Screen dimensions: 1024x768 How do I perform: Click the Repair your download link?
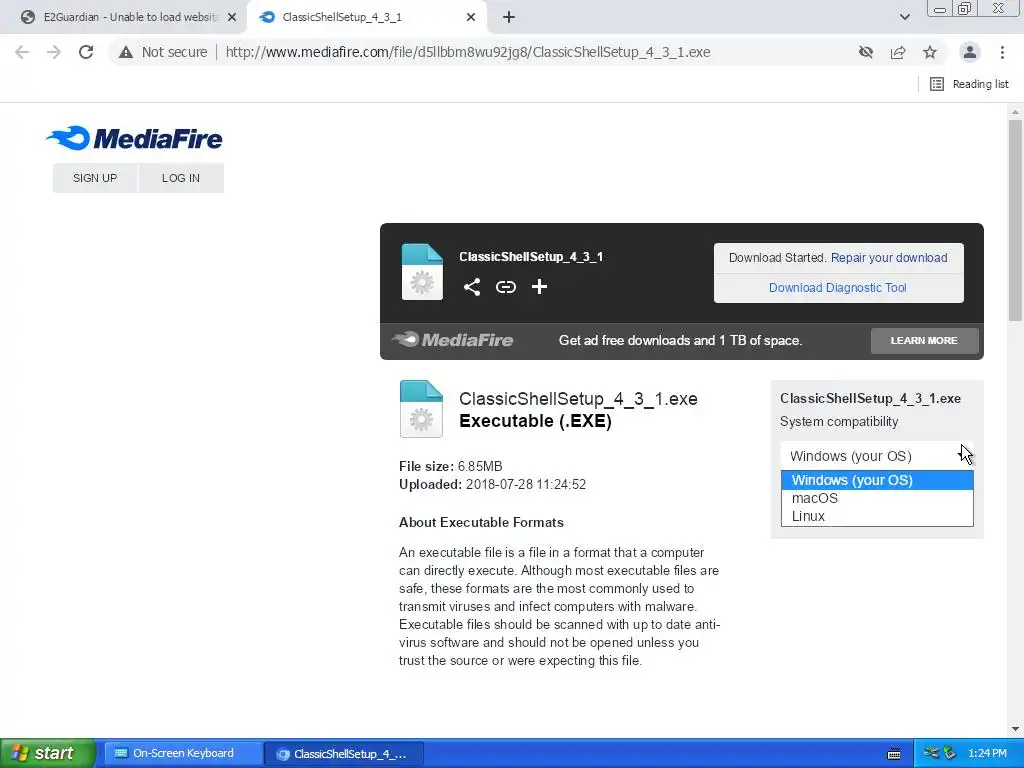tap(889, 257)
